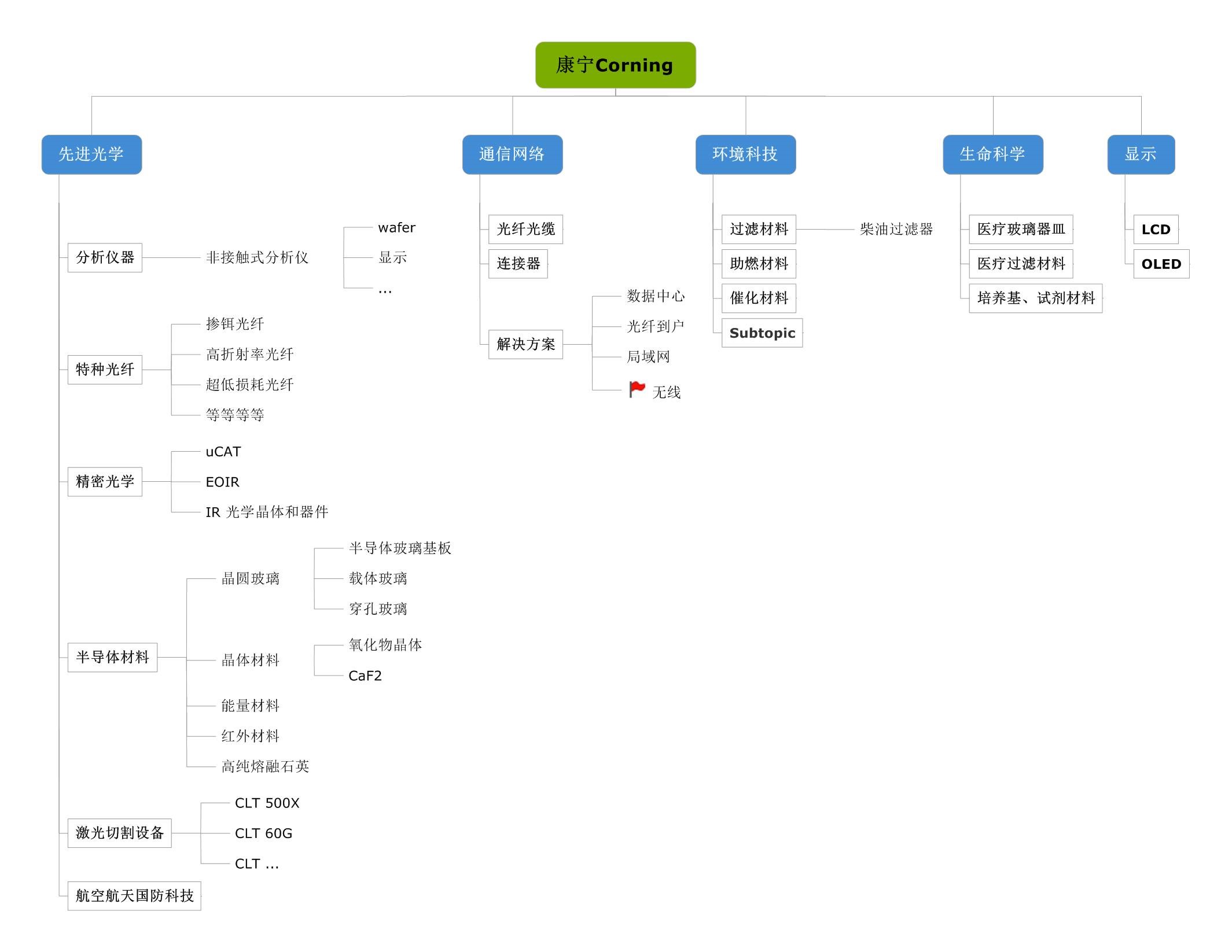
Task: Click the 载体玻璃 leaf
Action: pos(378,578)
